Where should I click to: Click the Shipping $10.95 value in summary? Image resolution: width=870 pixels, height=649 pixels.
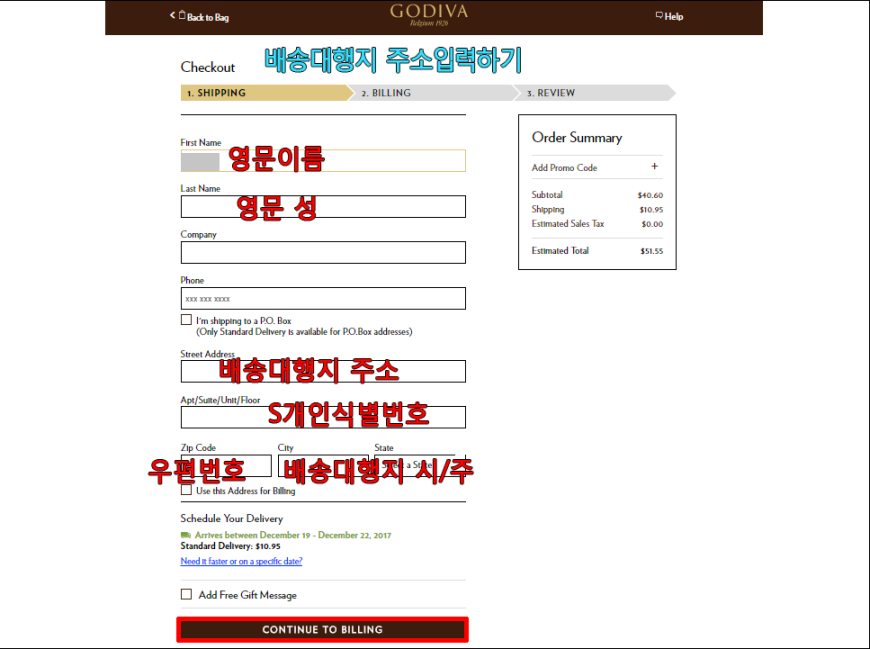[651, 210]
